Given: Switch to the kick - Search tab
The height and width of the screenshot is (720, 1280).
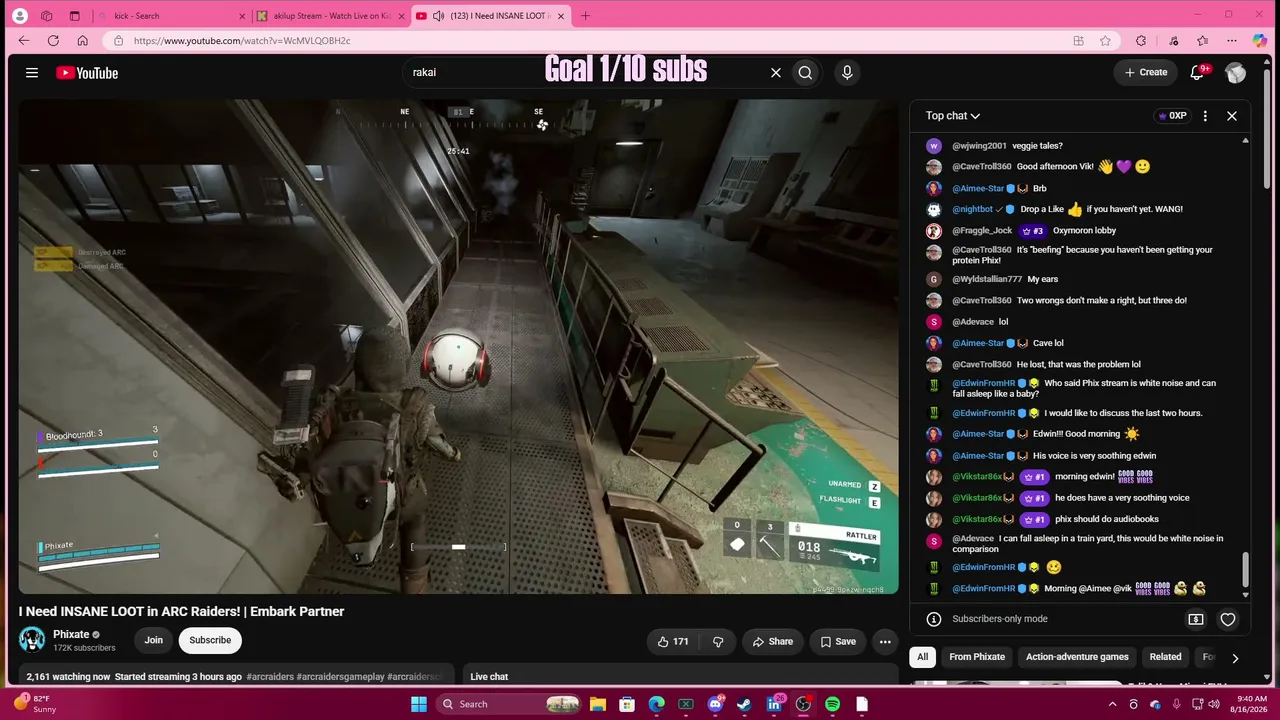Looking at the screenshot, I should (x=170, y=16).
